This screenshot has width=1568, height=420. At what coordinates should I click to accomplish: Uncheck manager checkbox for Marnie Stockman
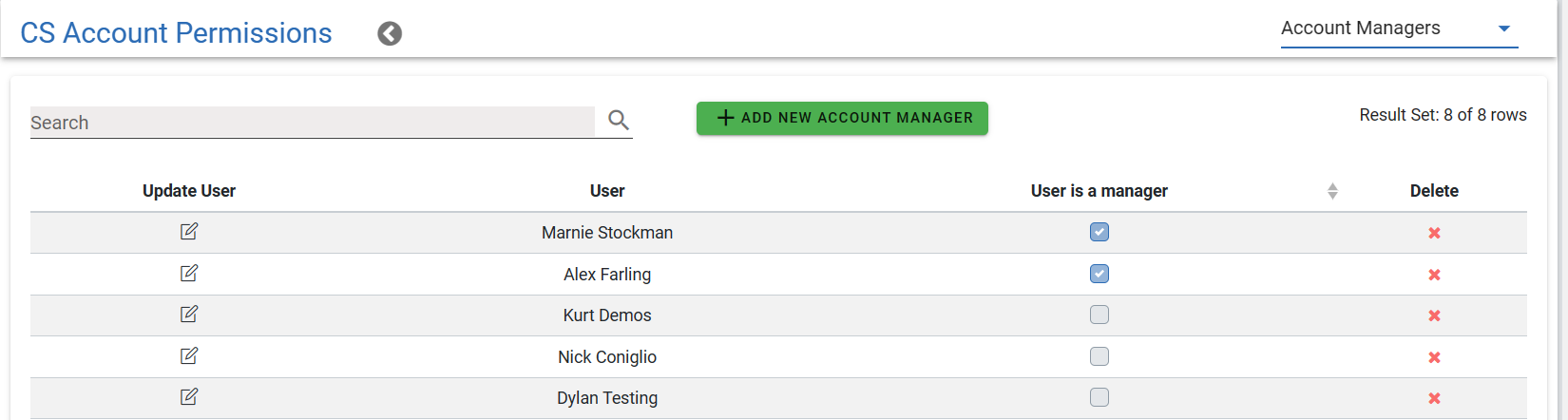click(x=1100, y=232)
